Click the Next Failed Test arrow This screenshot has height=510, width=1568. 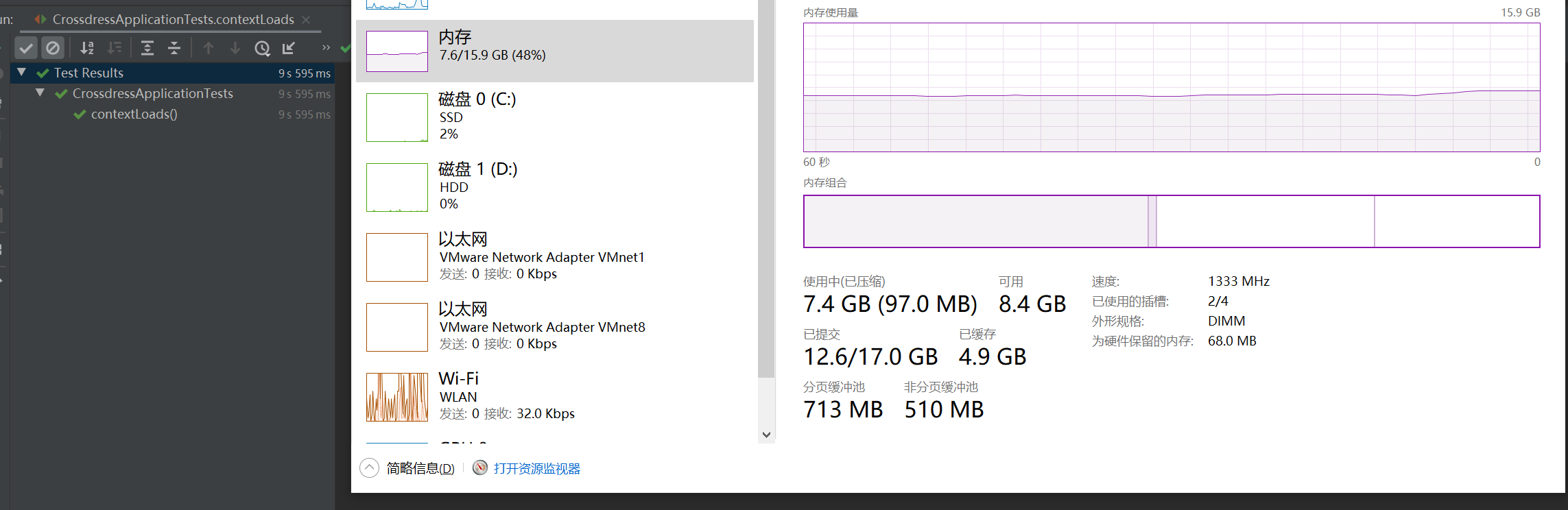pos(235,48)
